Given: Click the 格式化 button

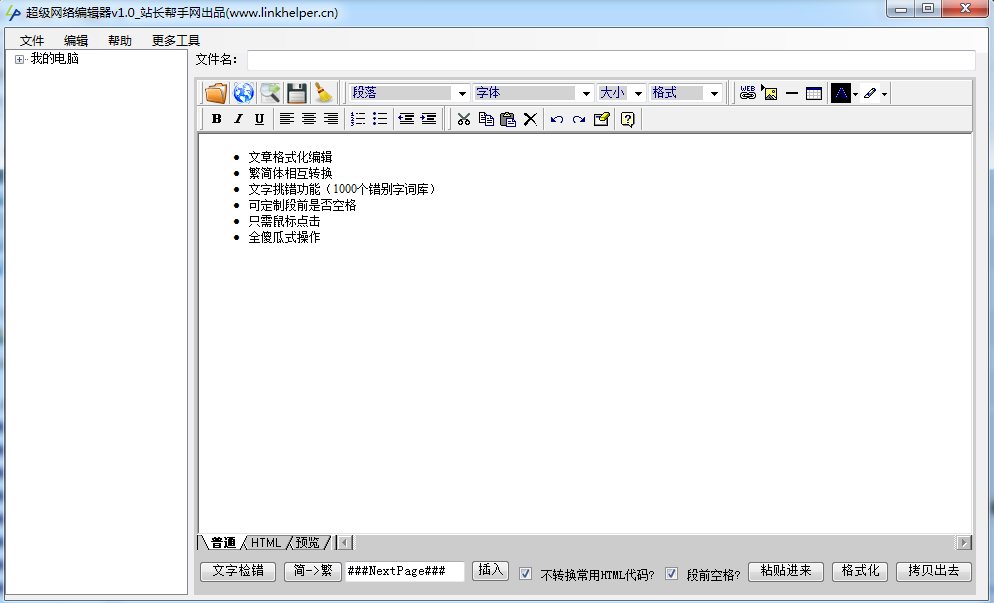Looking at the screenshot, I should [860, 571].
